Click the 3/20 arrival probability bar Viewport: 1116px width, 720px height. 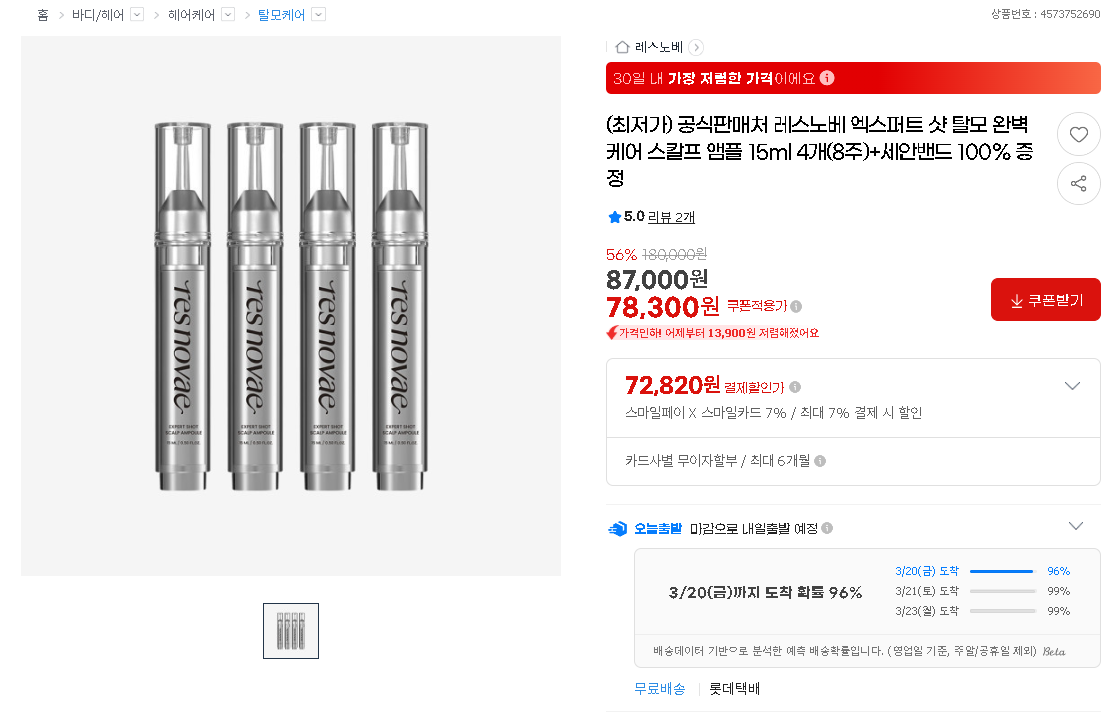coord(1001,571)
